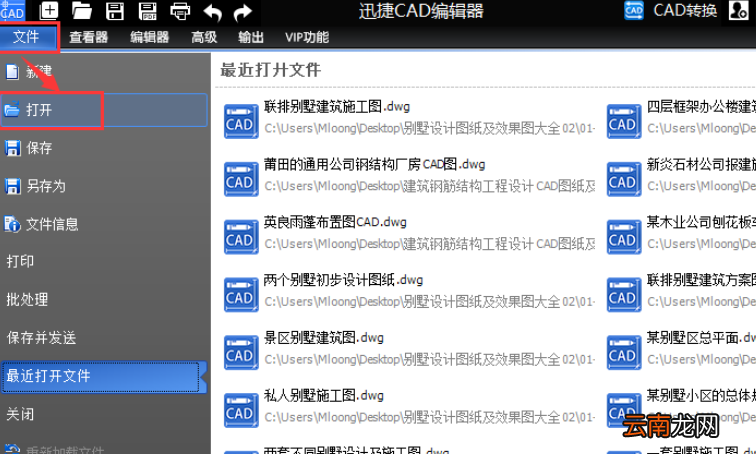This screenshot has height=454, width=756.
Task: Select 批处理 in the file menu
Action: (104, 299)
